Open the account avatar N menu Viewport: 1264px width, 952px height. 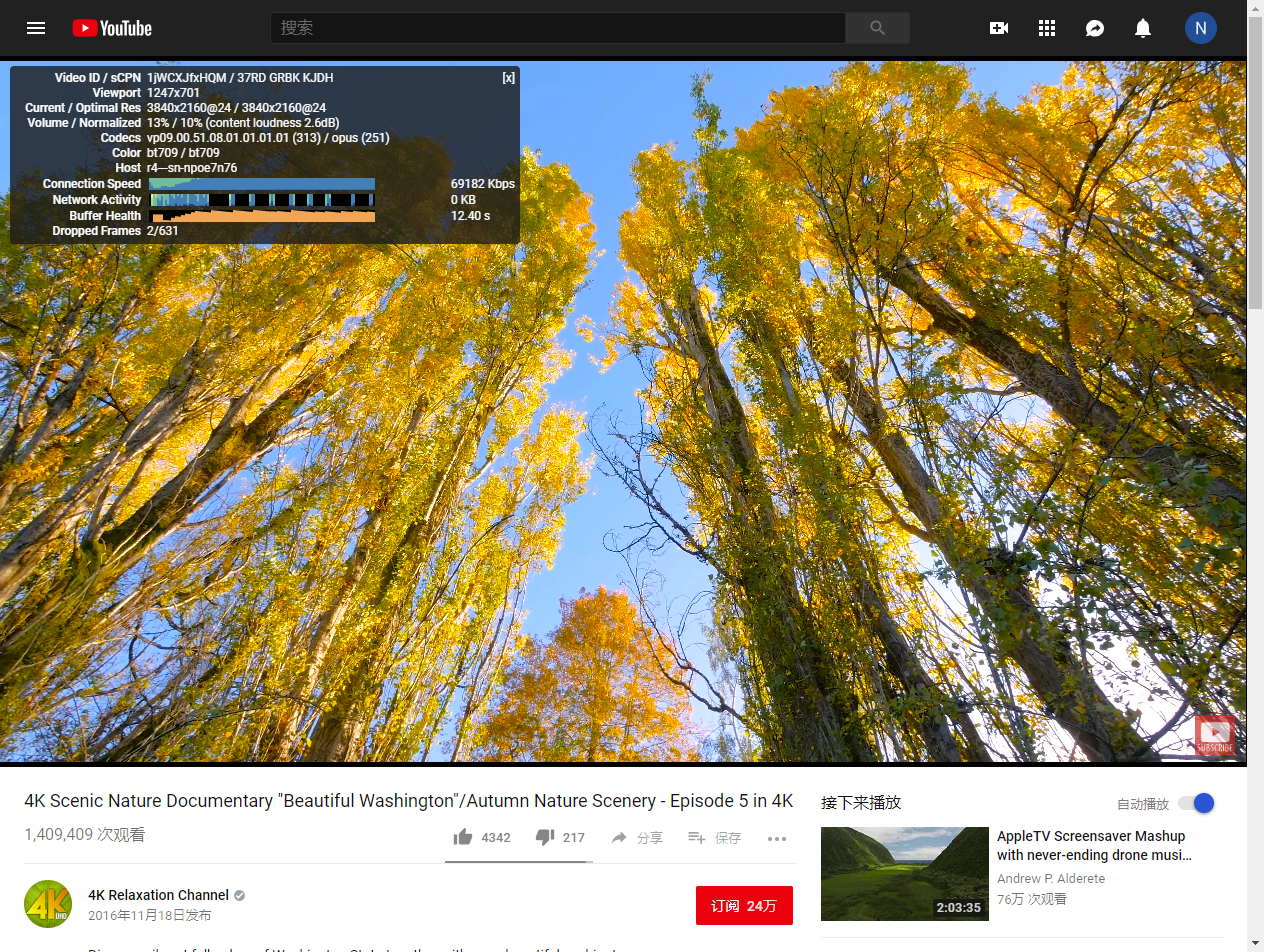click(x=1200, y=28)
